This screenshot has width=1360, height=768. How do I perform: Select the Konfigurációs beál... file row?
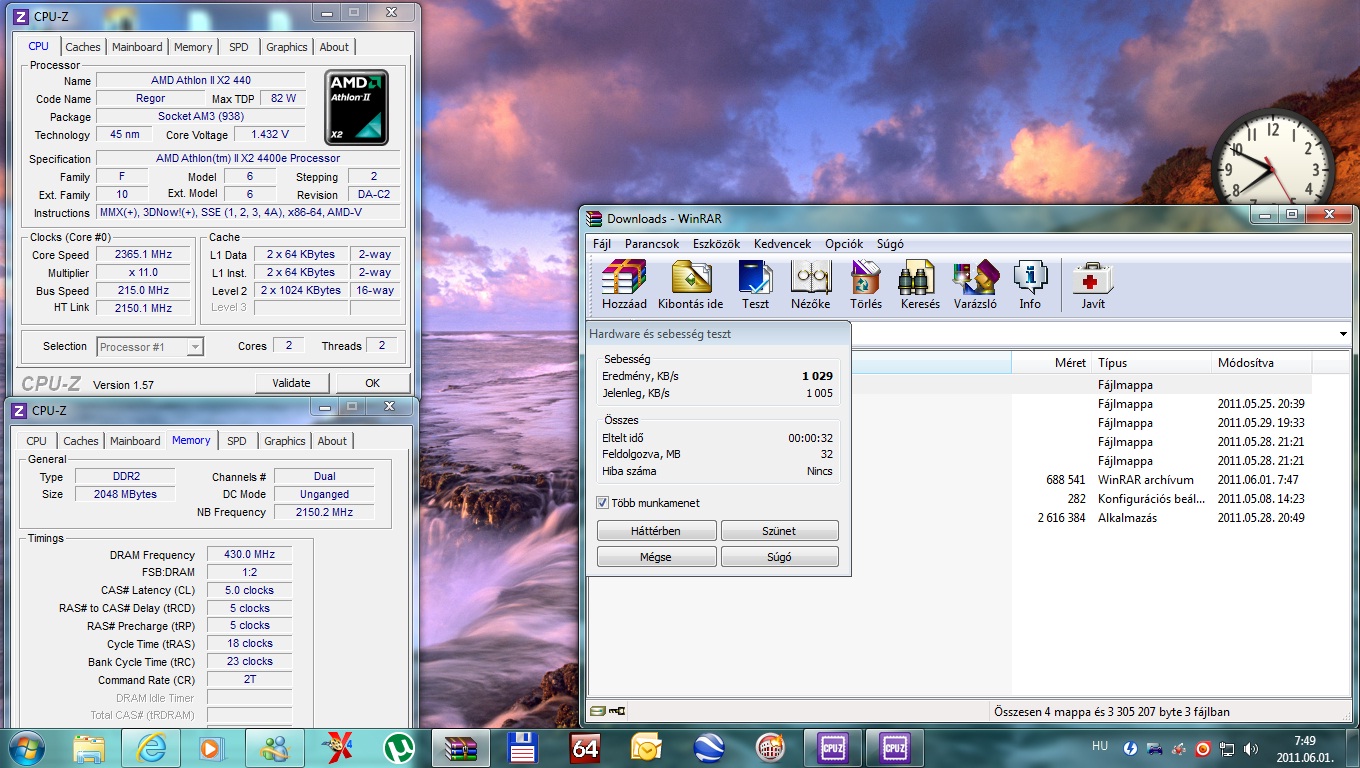coord(950,499)
